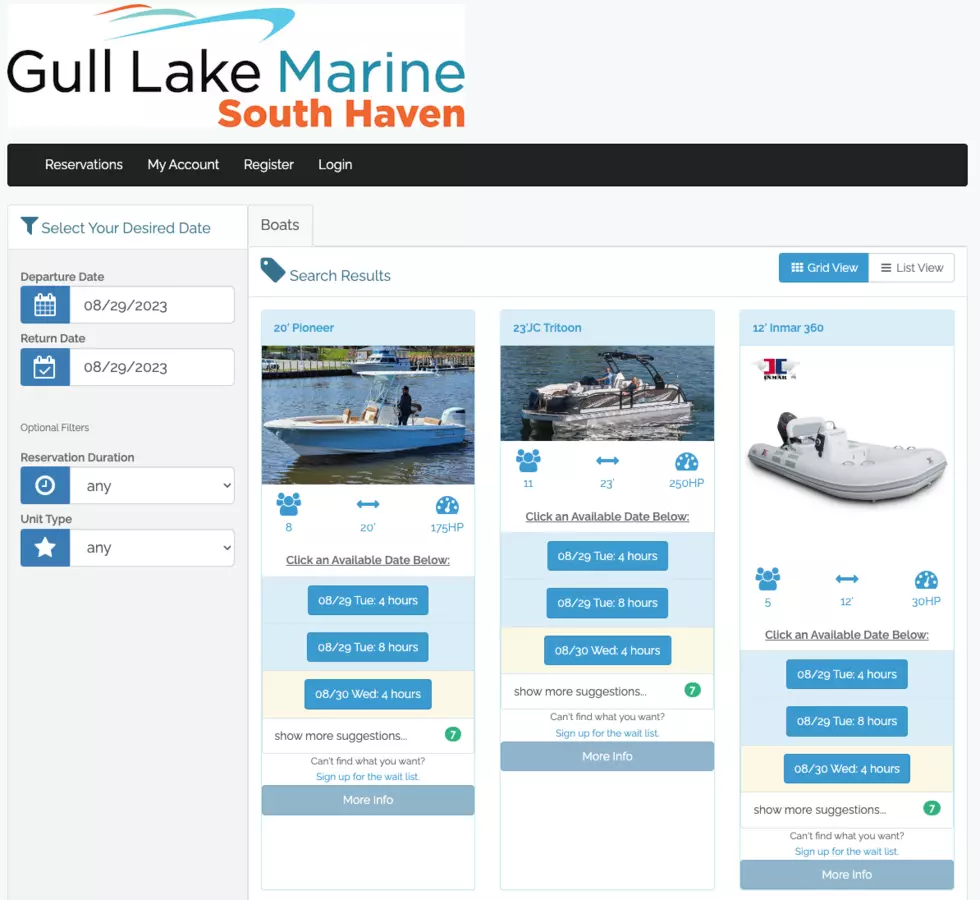Click the passenger capacity icon on 20' Pioneer
The image size is (980, 900).
pyautogui.click(x=289, y=505)
